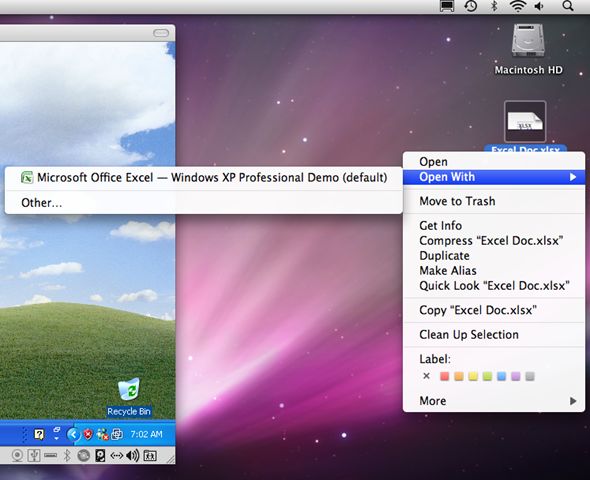Choose Get Info
Image resolution: width=590 pixels, height=480 pixels.
[494, 226]
